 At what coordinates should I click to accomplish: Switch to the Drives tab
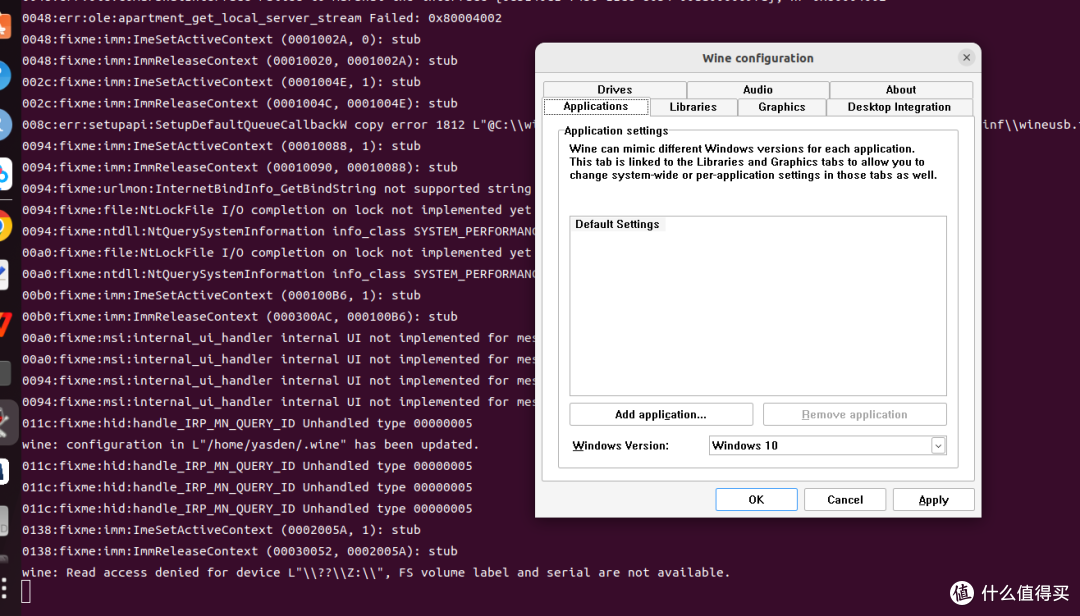[x=614, y=89]
